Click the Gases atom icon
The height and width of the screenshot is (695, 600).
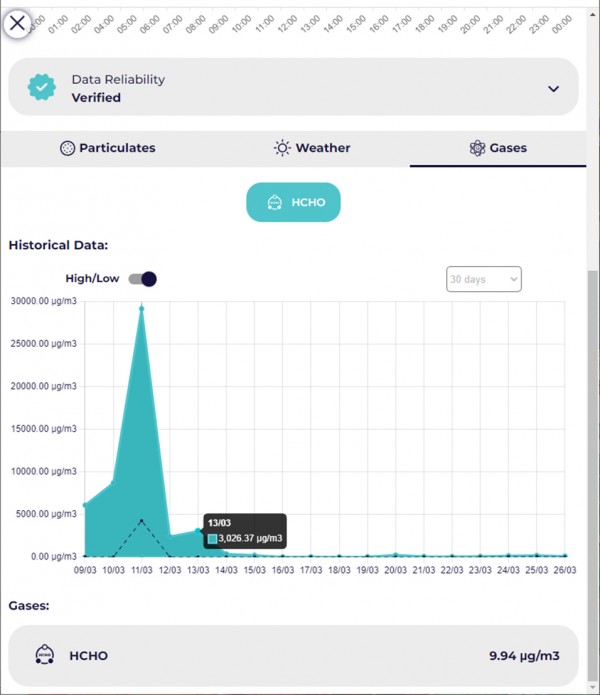pos(477,148)
